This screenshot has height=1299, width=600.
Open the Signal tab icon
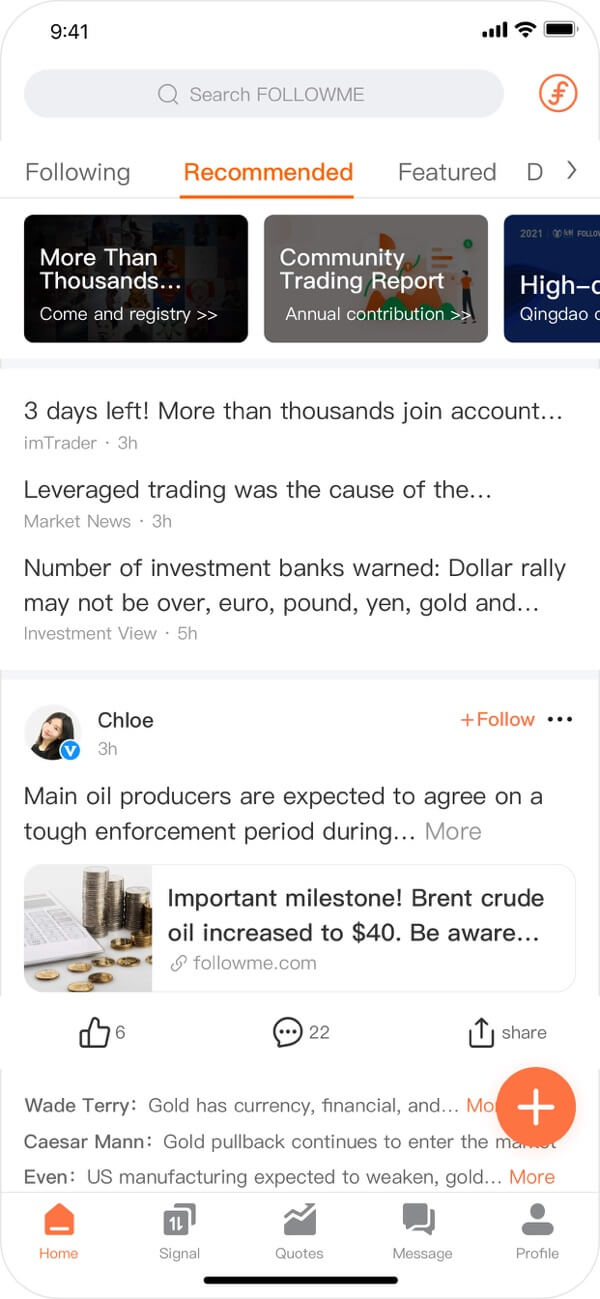(179, 1220)
